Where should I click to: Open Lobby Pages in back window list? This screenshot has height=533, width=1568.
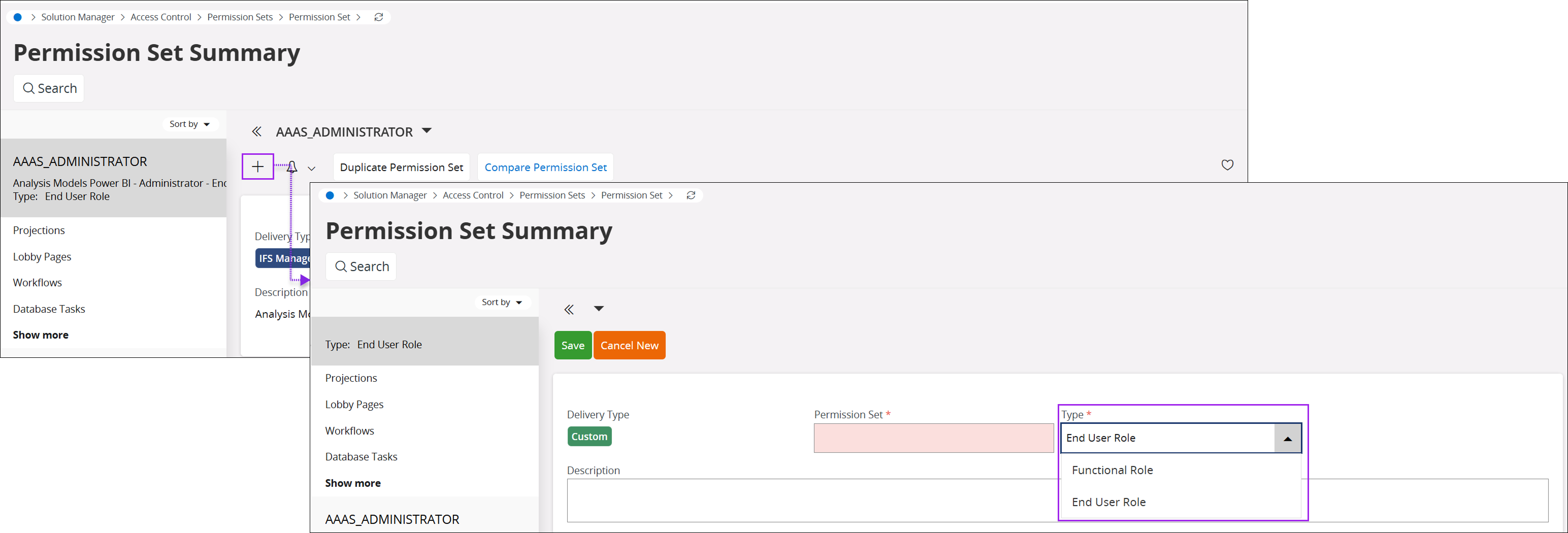pyautogui.click(x=42, y=257)
